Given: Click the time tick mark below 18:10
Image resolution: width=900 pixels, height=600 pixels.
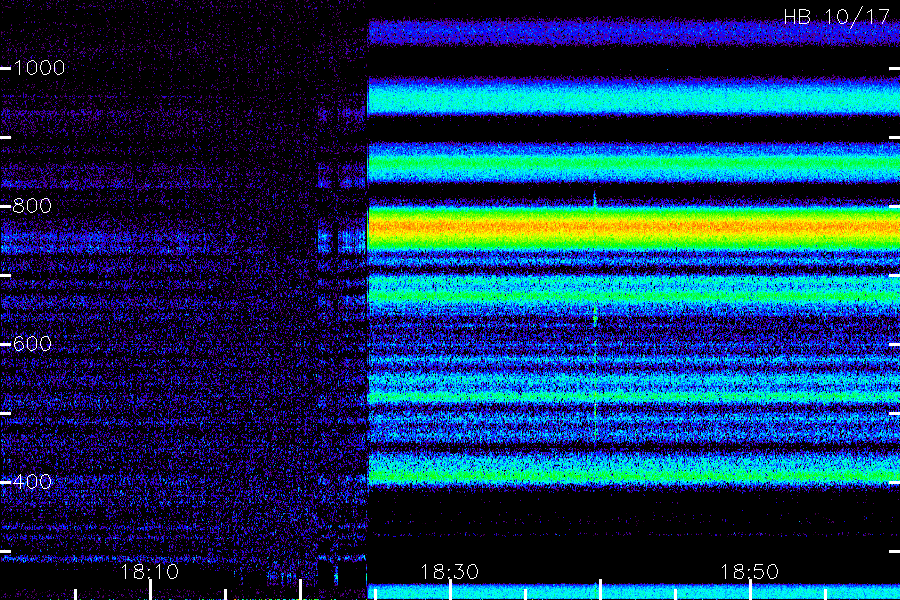Looking at the screenshot, I should pos(150,590).
